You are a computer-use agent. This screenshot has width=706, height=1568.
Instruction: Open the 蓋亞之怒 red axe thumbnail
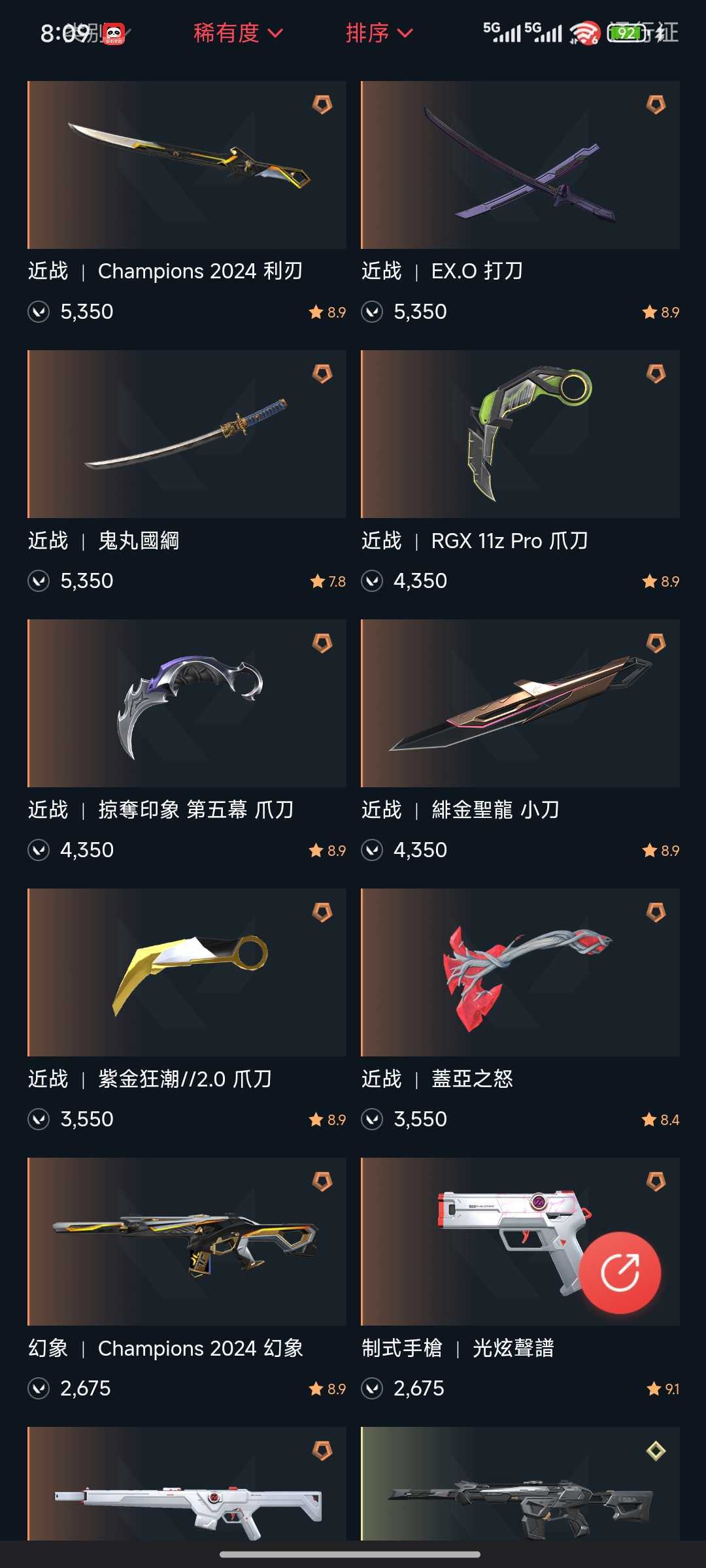point(520,972)
